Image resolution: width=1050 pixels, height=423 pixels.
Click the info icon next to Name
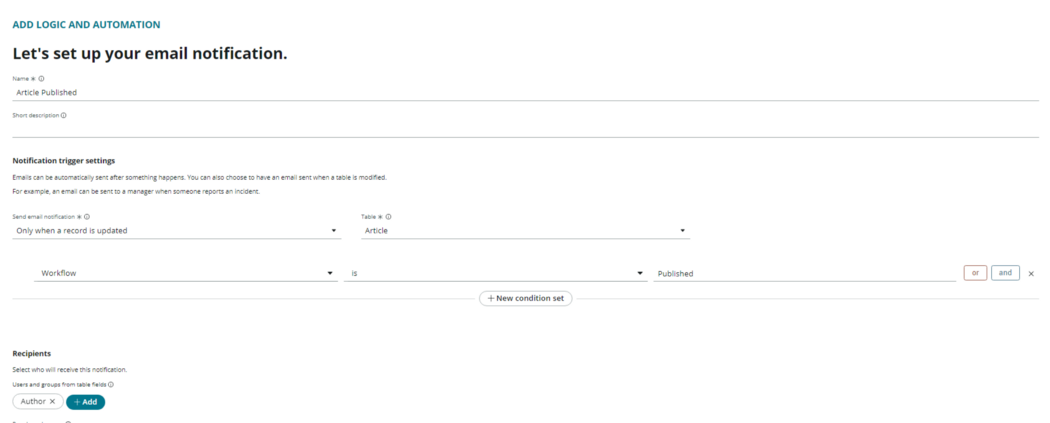click(42, 78)
